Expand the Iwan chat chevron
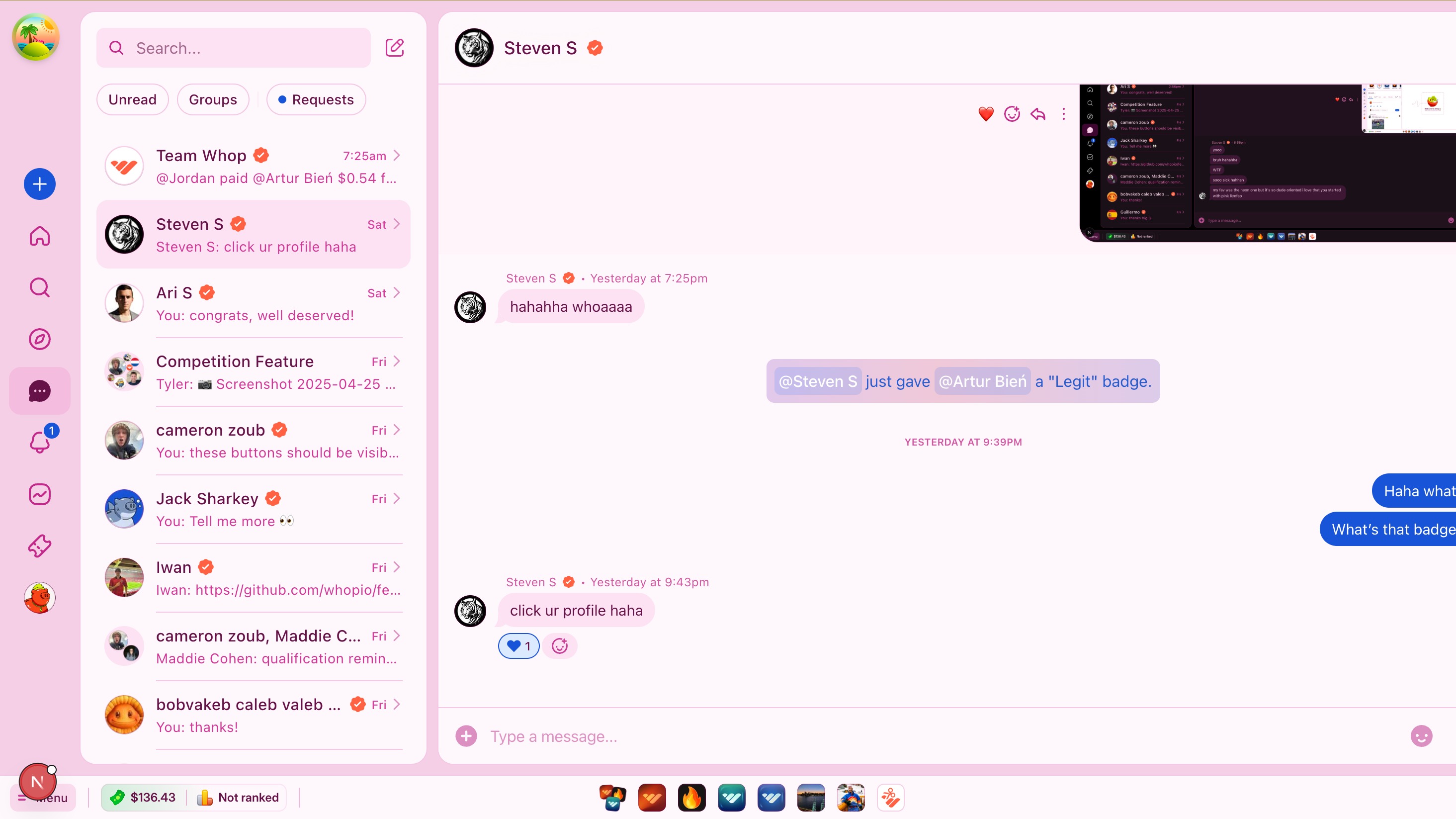The width and height of the screenshot is (1456, 819). pos(397,567)
